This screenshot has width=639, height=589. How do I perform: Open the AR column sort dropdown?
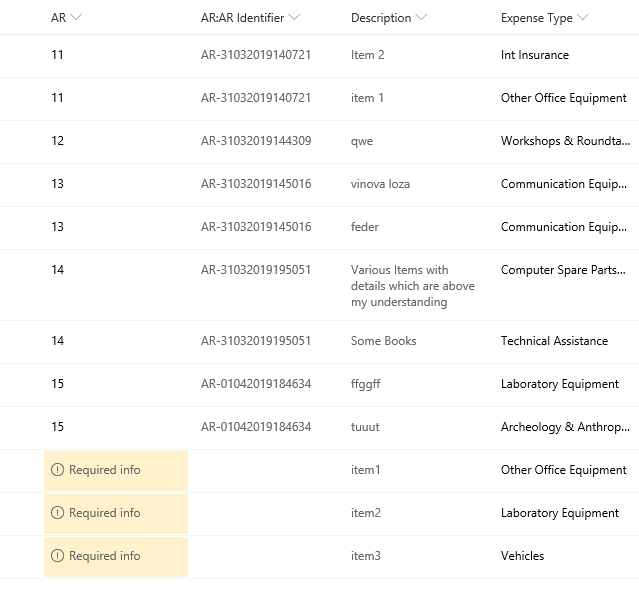point(77,18)
